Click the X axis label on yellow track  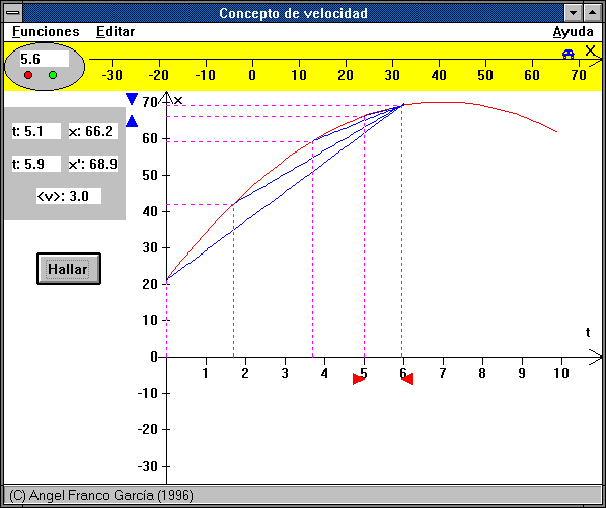point(590,51)
